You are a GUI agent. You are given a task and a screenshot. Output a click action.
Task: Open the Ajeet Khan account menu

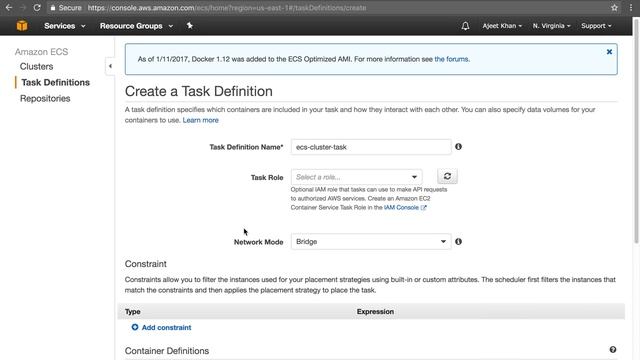(x=502, y=26)
